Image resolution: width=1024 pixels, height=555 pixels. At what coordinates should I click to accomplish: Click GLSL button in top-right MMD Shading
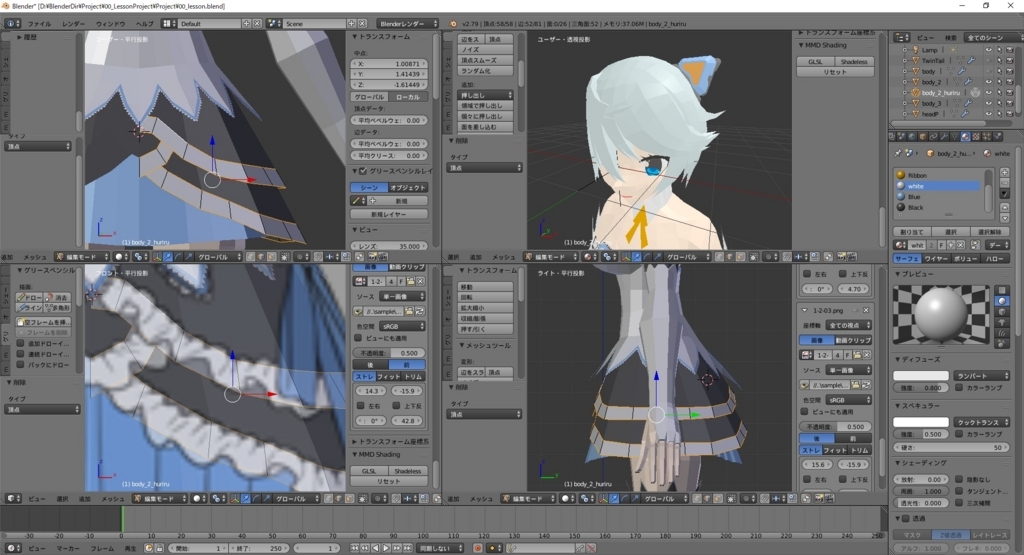pos(815,61)
